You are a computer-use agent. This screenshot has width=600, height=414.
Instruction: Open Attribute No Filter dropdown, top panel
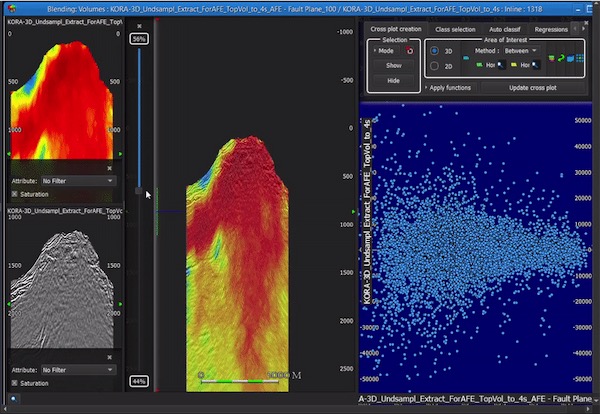click(x=78, y=181)
